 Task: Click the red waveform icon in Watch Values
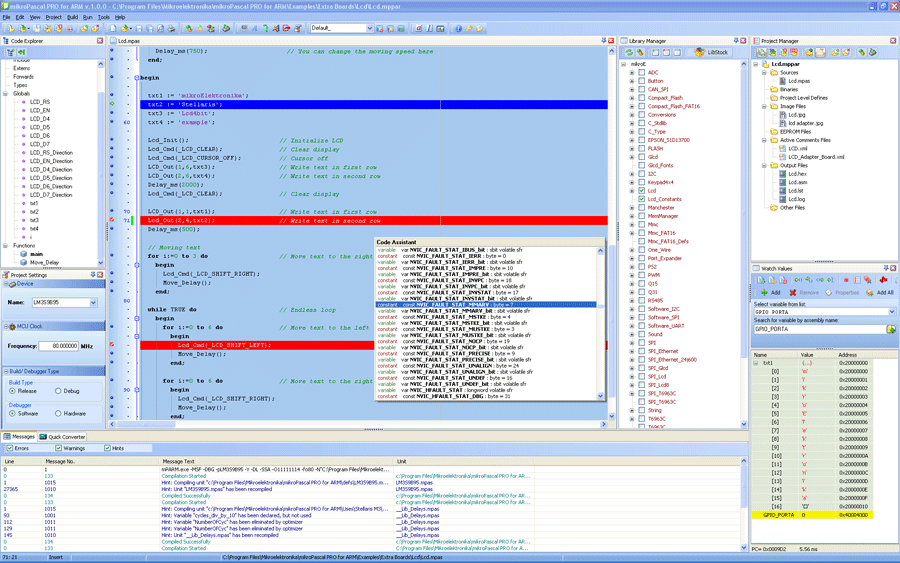pyautogui.click(x=883, y=280)
